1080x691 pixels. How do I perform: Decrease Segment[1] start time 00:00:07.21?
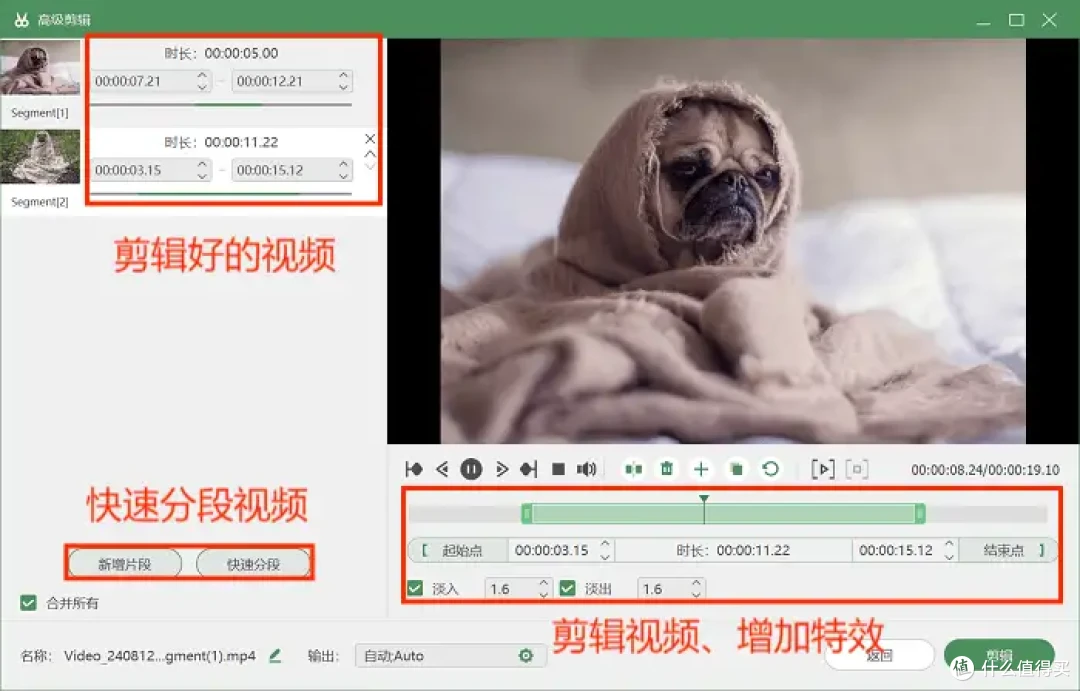202,87
